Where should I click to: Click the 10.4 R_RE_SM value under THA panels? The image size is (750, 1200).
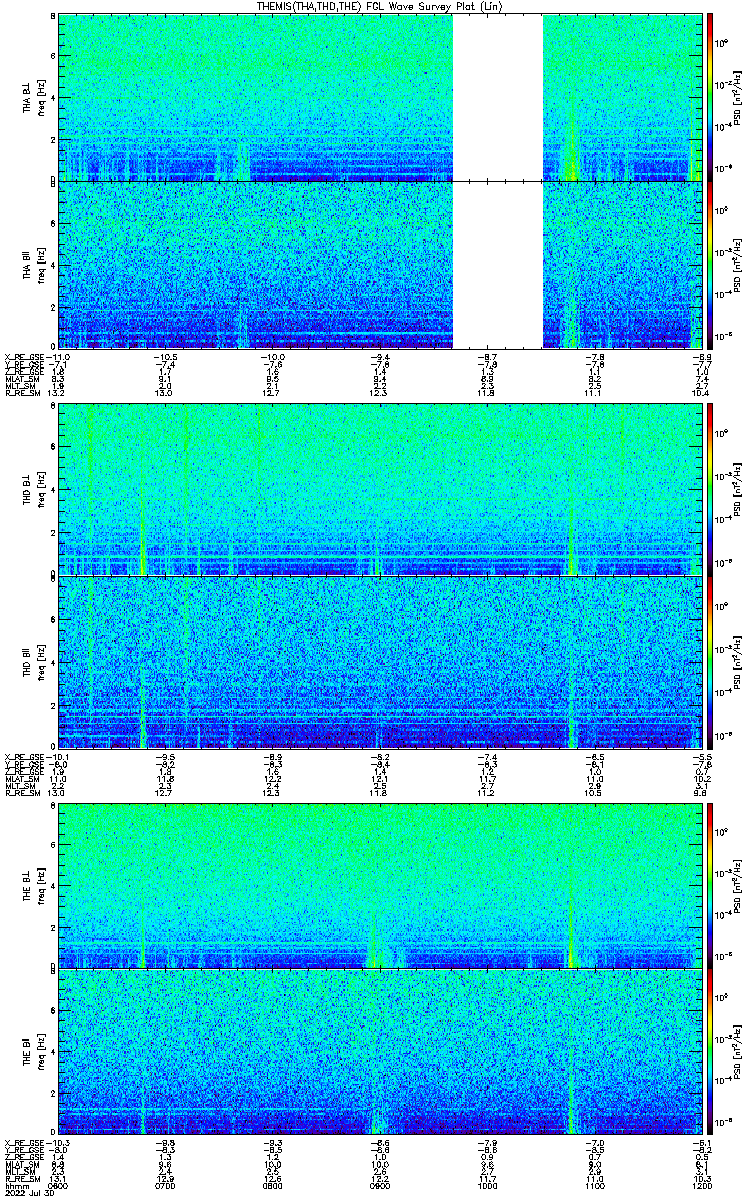pos(701,393)
